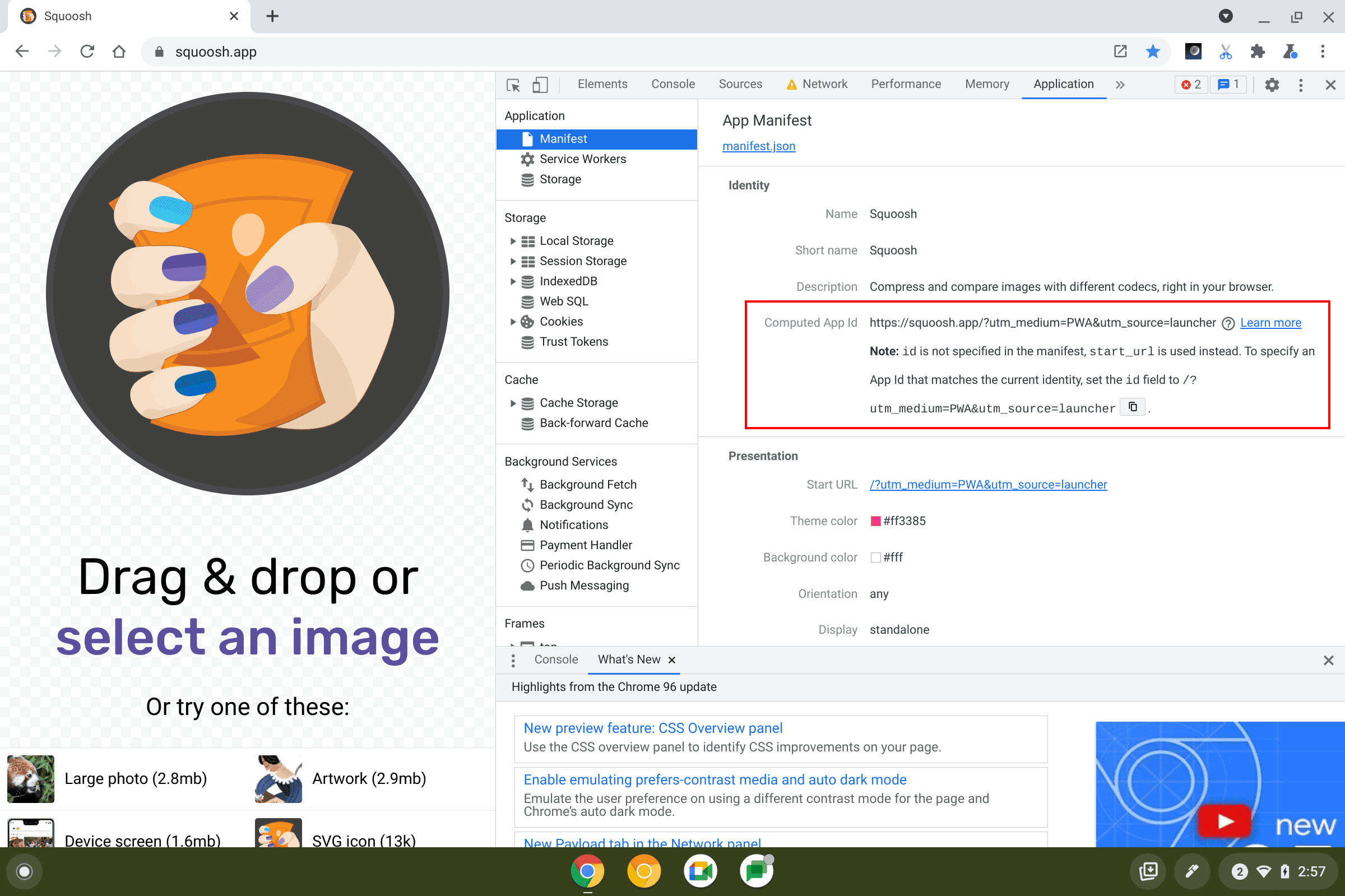
Task: Select the What's New tab in console
Action: (x=628, y=659)
